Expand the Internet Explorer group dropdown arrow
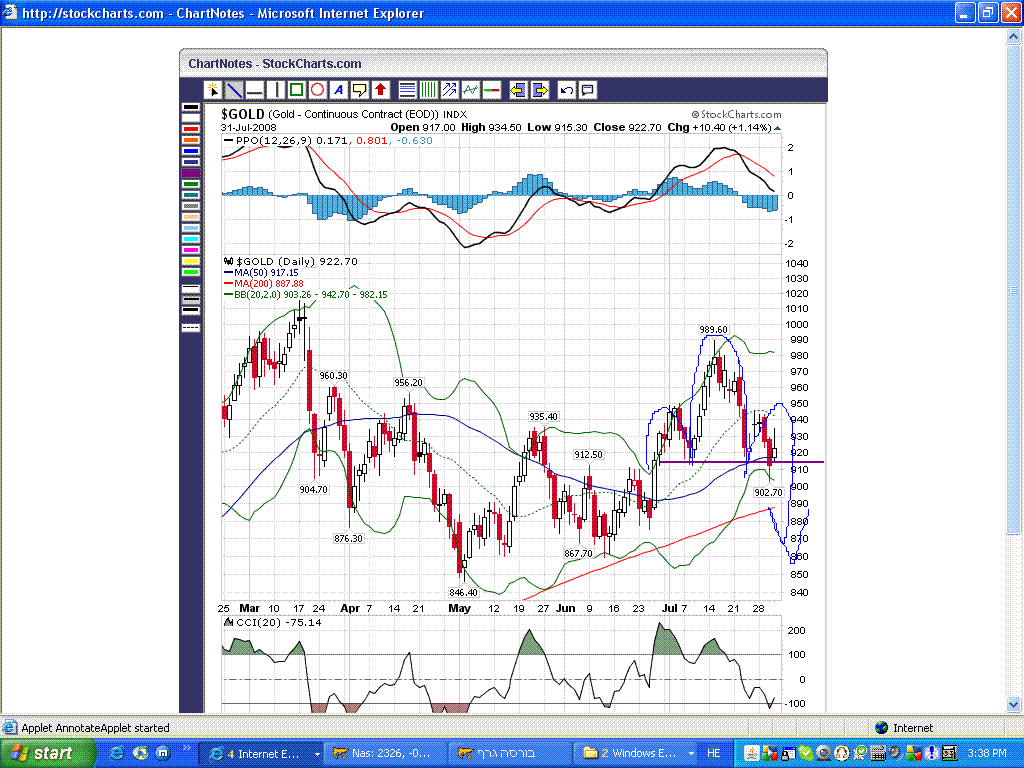The height and width of the screenshot is (768, 1024). coord(317,754)
